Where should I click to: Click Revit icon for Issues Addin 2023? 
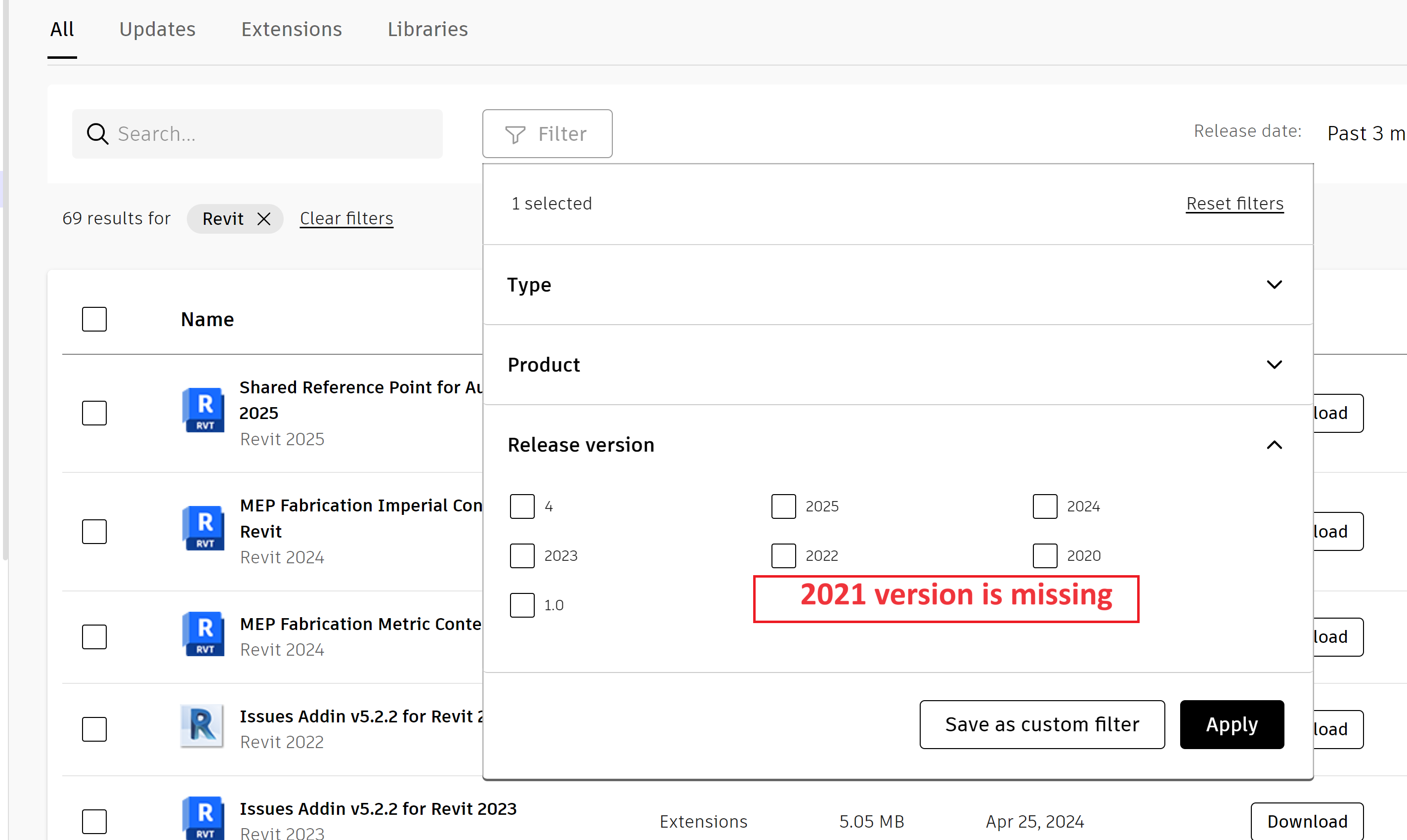click(x=203, y=818)
